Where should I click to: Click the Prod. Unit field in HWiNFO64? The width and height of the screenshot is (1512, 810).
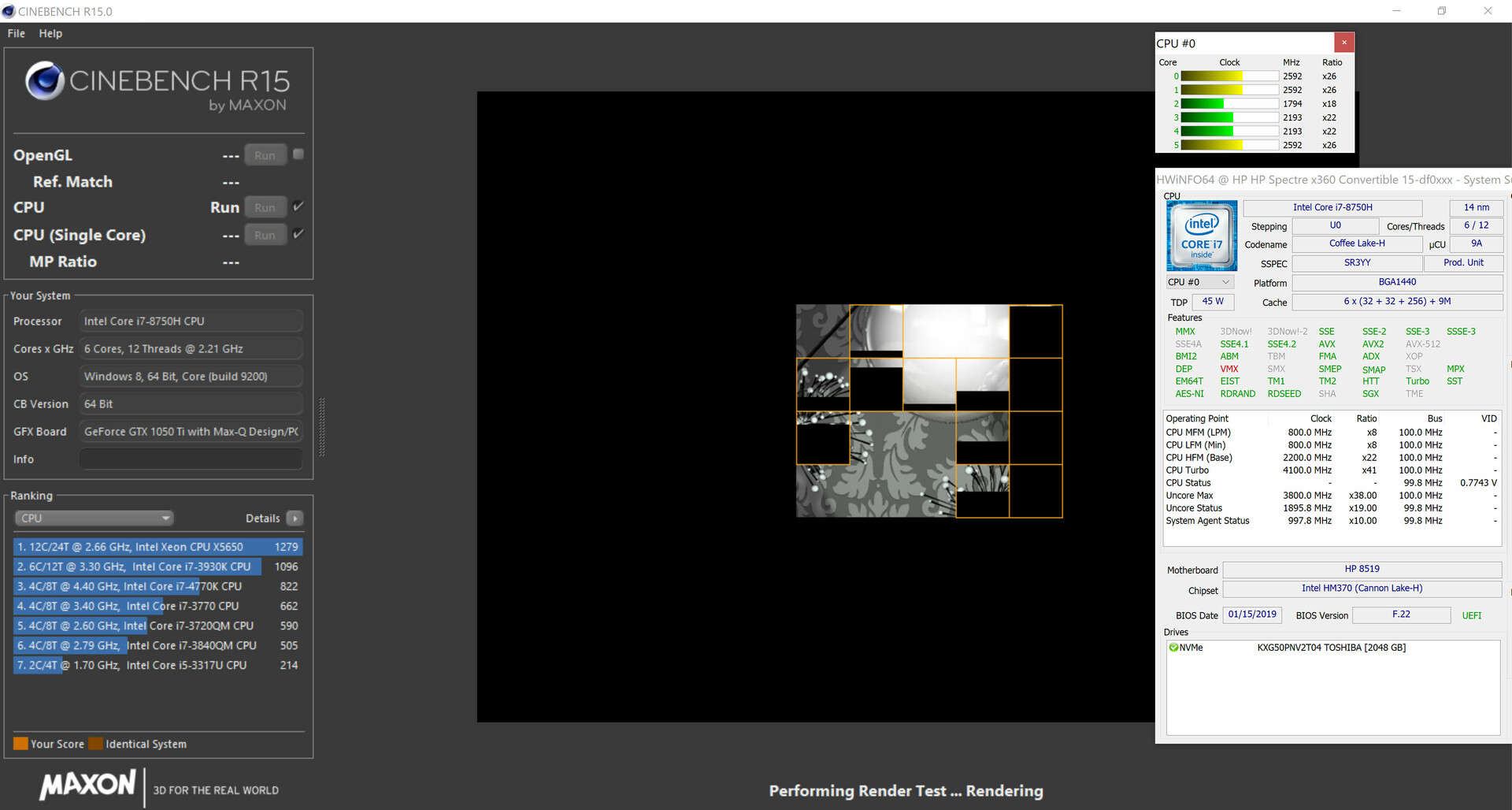click(x=1463, y=263)
